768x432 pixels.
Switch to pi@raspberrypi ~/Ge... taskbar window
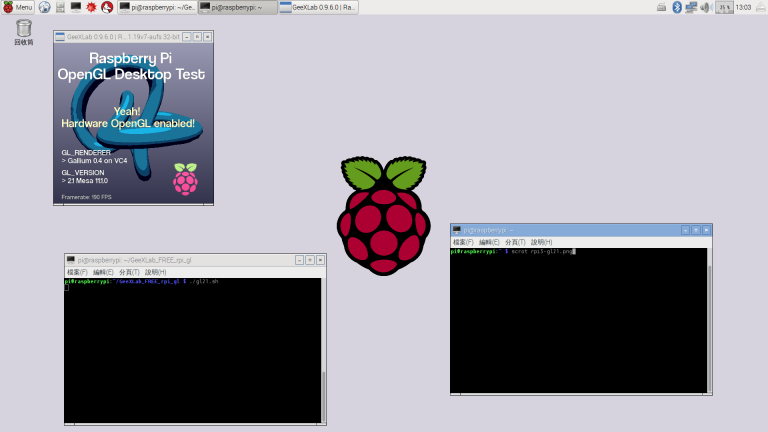coord(157,7)
